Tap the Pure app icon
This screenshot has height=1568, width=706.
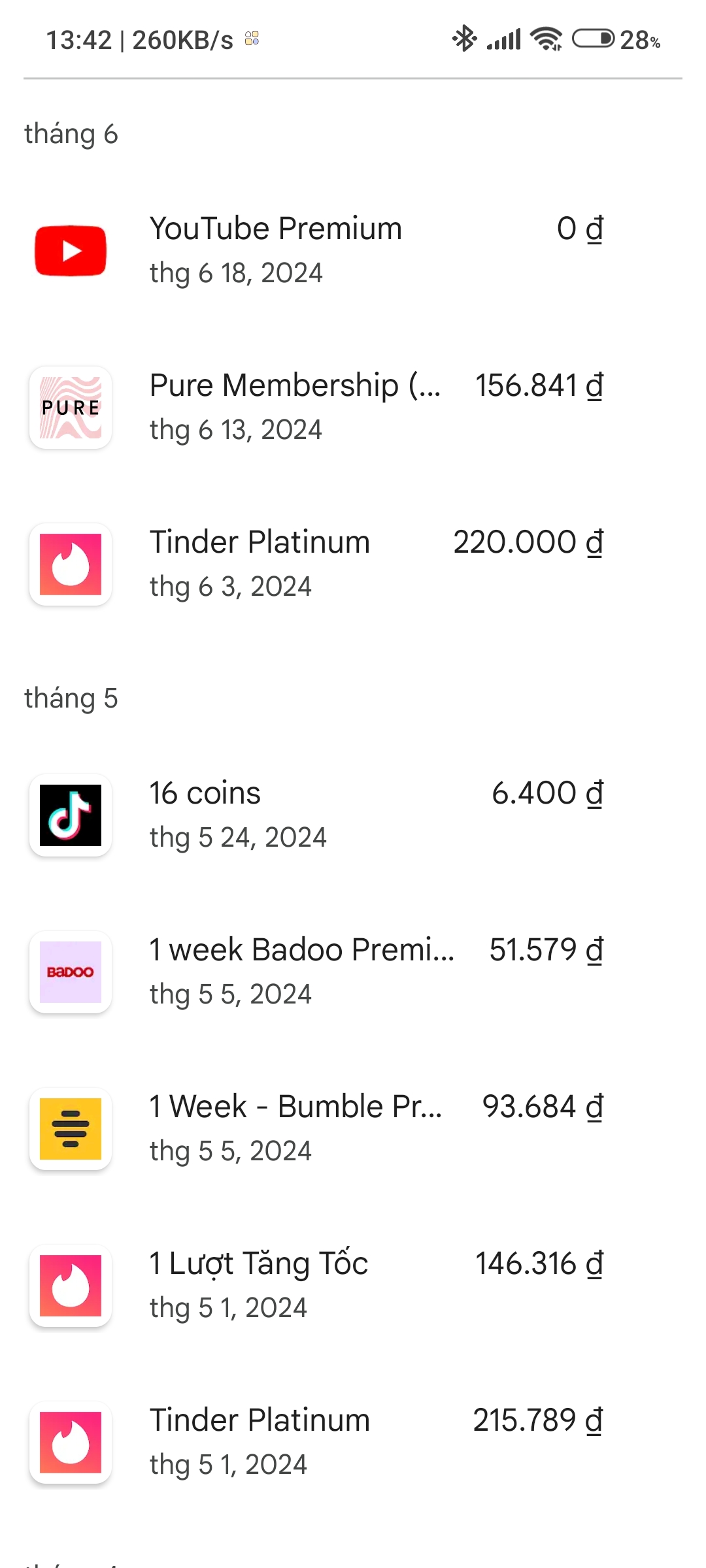click(71, 408)
